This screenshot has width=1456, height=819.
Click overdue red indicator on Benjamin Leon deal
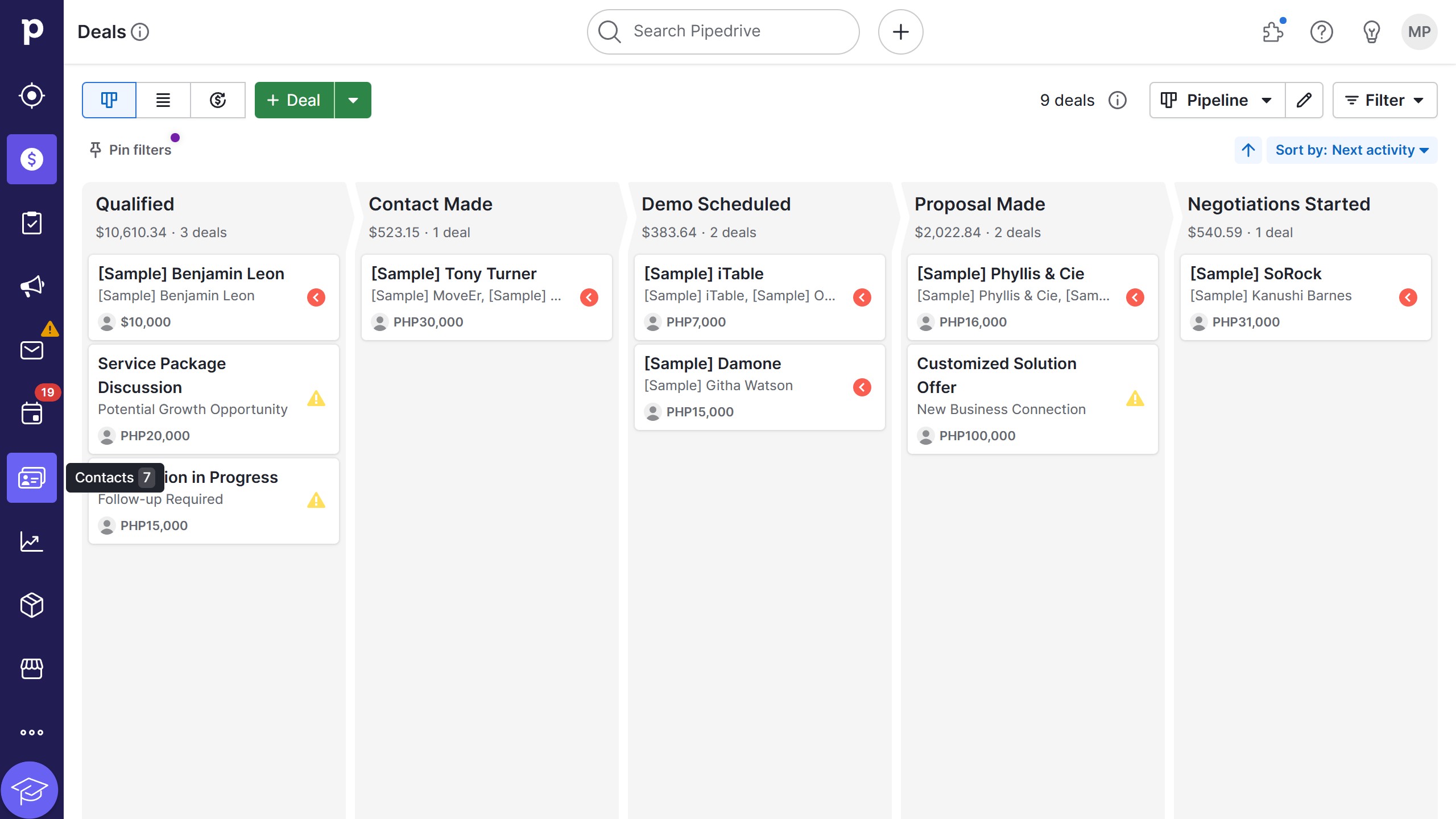click(316, 297)
